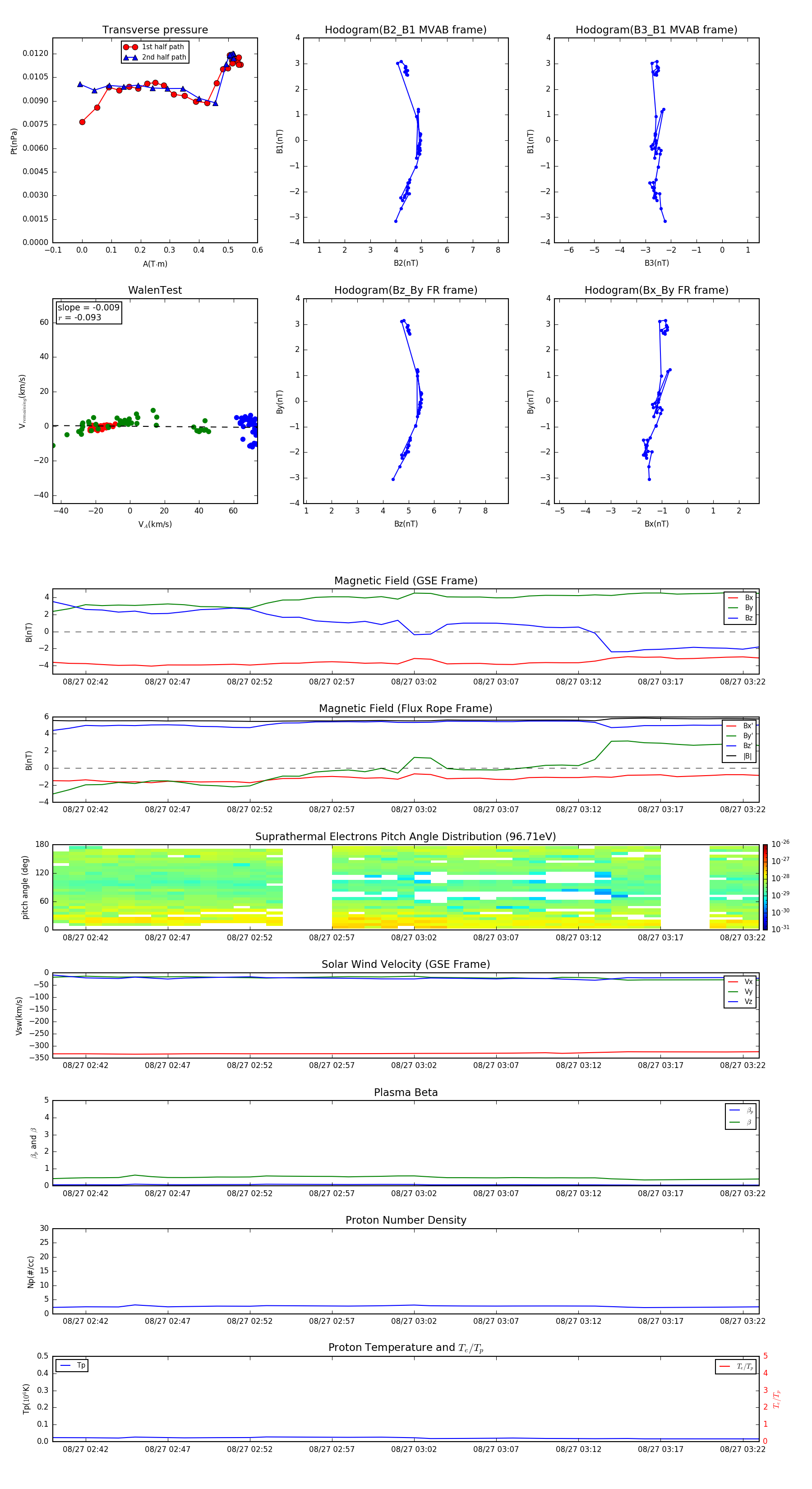This screenshot has width=812, height=1489.
Task: Click the 'Bx(nT)' x-axis label
Action: click(x=656, y=524)
